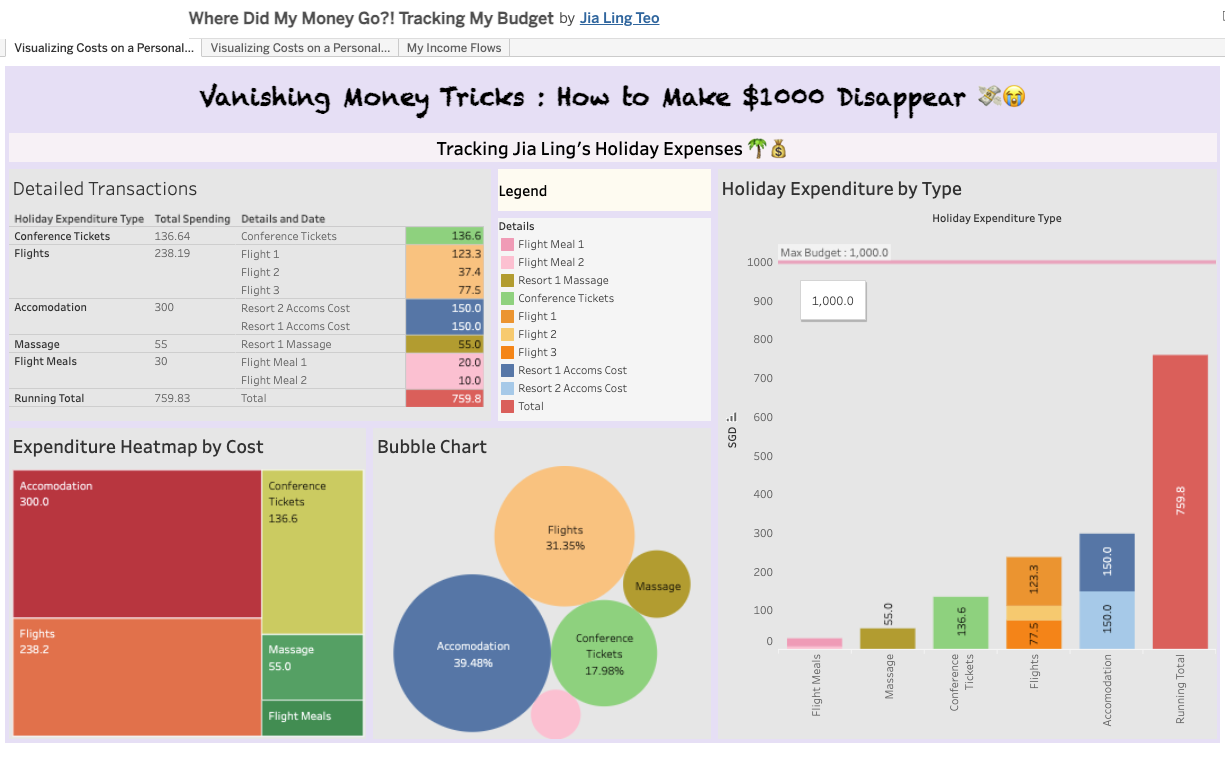Click the red Running Total bar

coord(1180,502)
